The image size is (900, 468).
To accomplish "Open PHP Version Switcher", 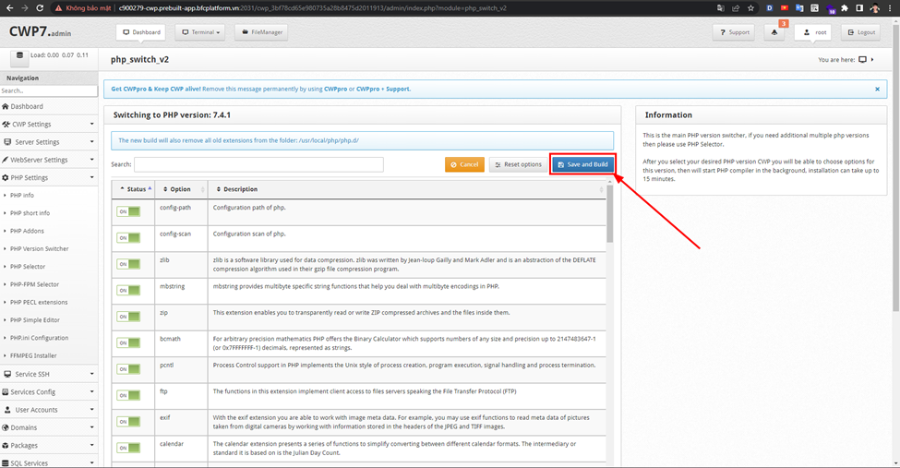I will click(39, 249).
